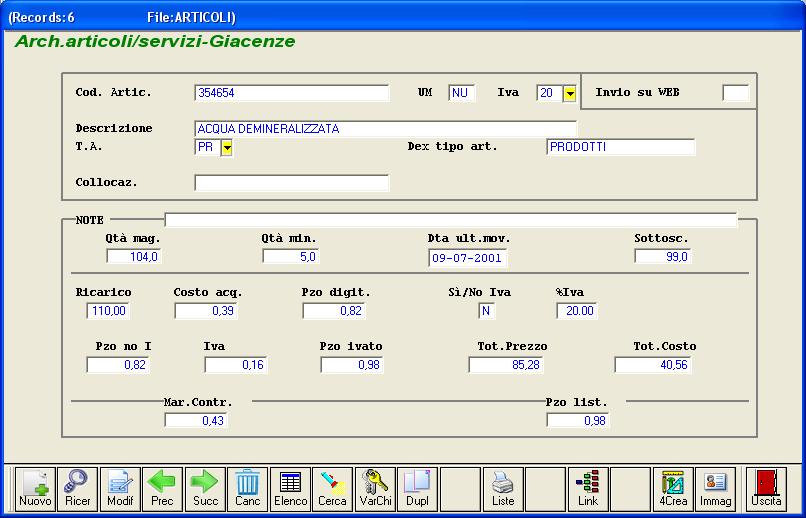
Task: Click the Tot.Prezzo field 85,28
Action: pyautogui.click(x=506, y=365)
